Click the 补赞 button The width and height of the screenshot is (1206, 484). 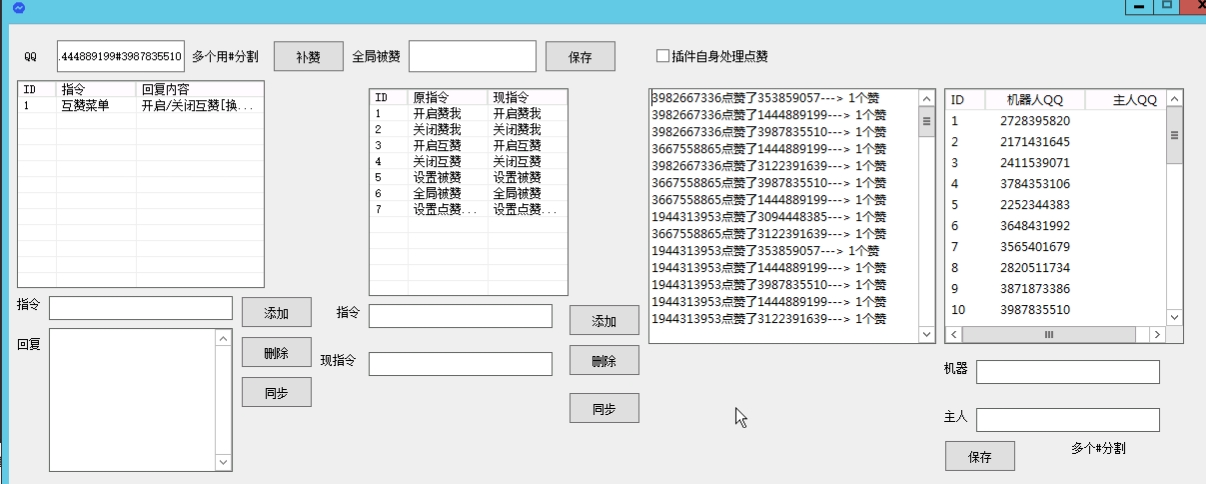tap(308, 57)
